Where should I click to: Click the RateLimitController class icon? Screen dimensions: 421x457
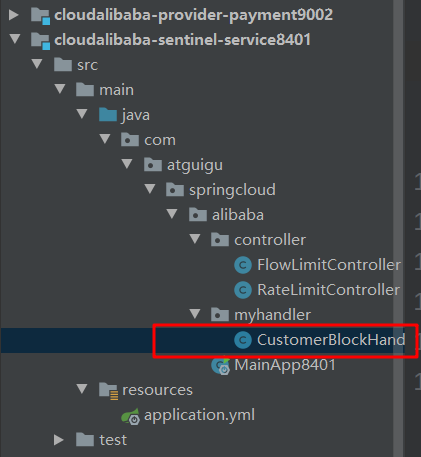coord(243,290)
